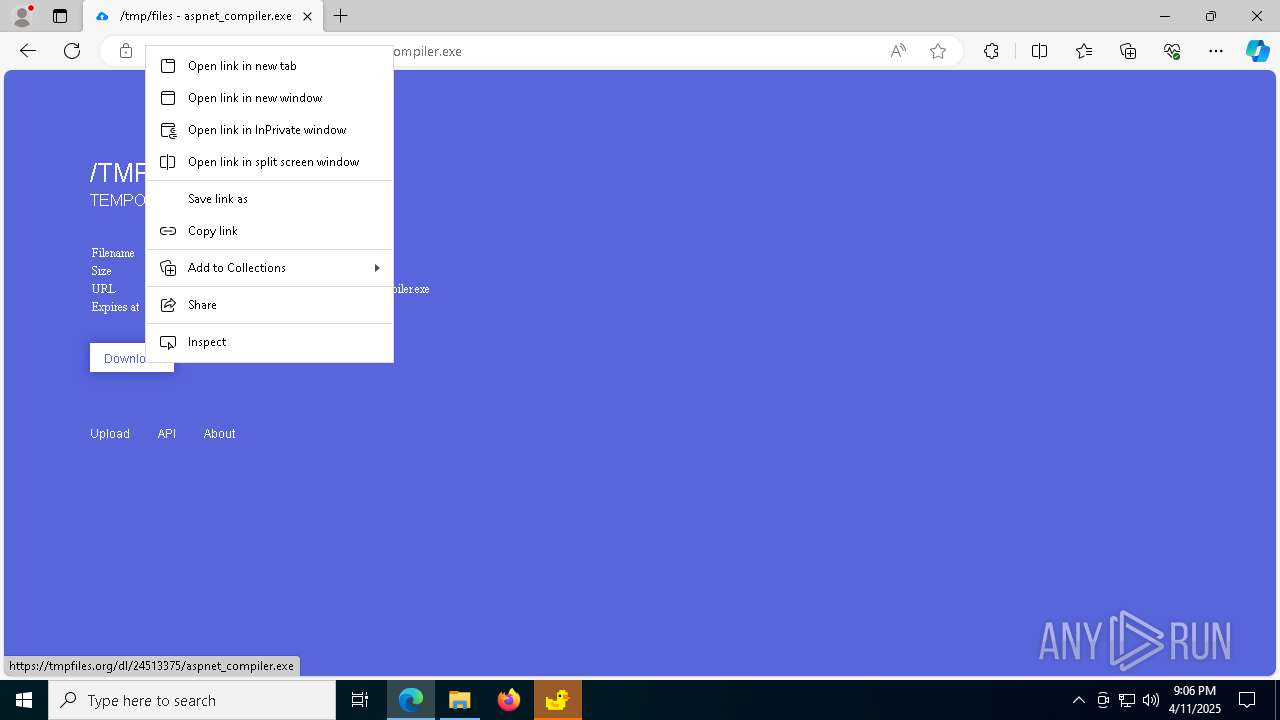Image resolution: width=1280 pixels, height=720 pixels.
Task: Select Inspect from context menu
Action: pyautogui.click(x=269, y=342)
